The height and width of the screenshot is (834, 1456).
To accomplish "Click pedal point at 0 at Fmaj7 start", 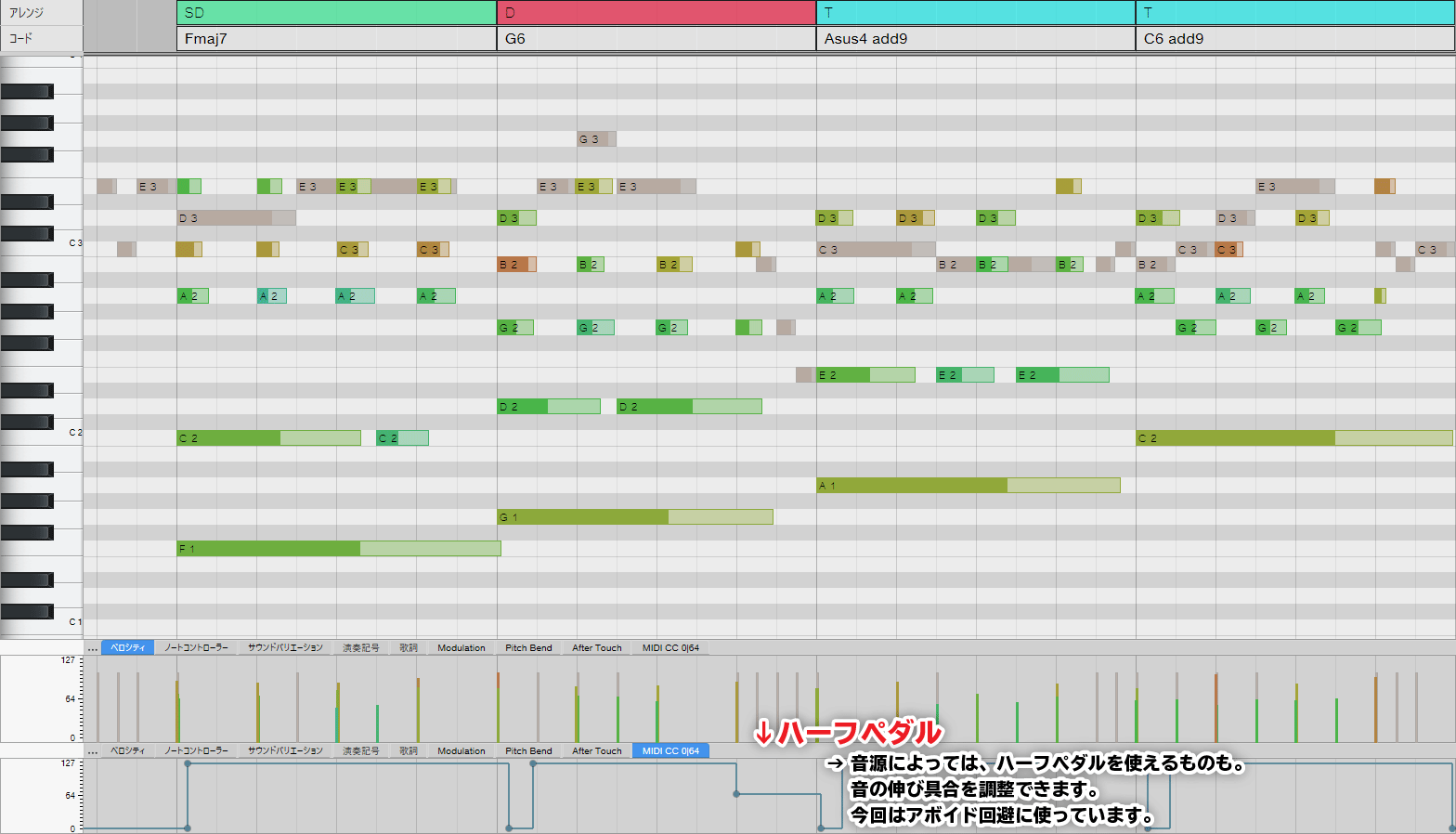I will (x=188, y=827).
